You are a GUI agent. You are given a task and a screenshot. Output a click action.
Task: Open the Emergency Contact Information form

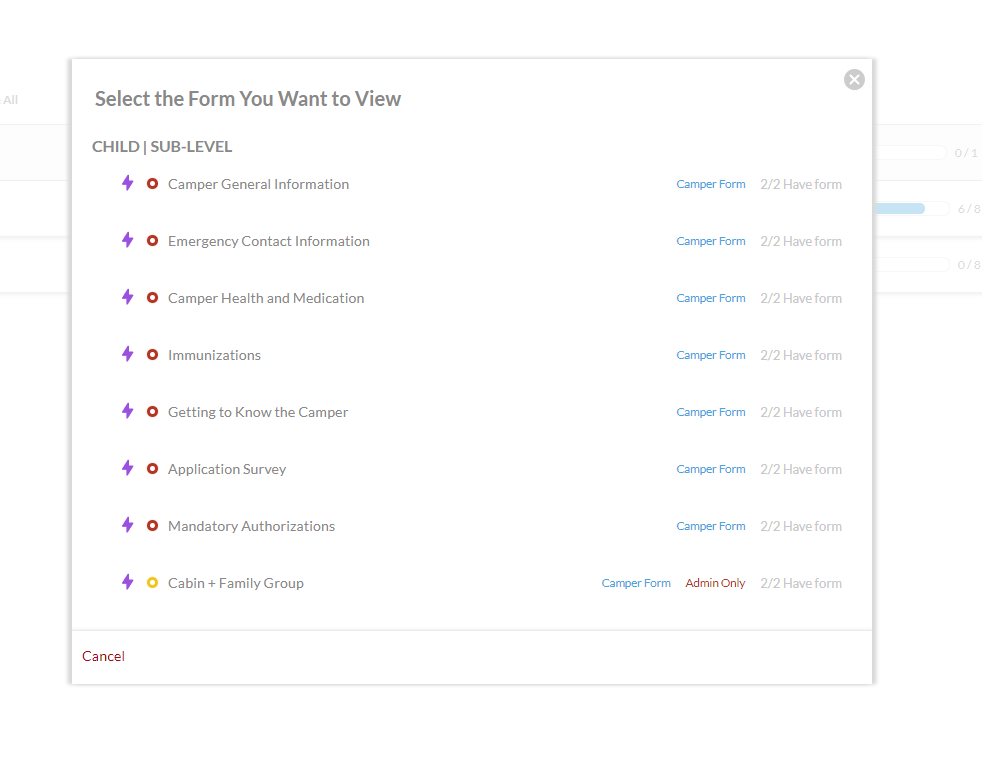[x=268, y=241]
